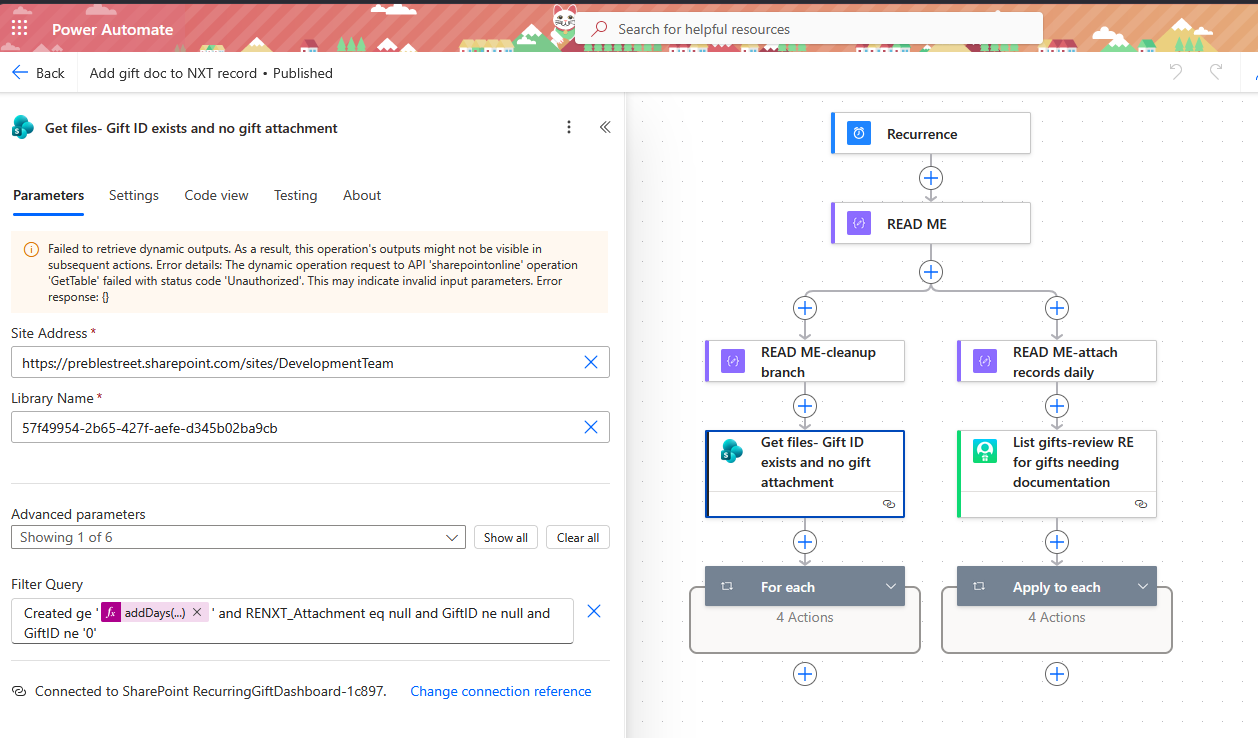Remove the addDays expression token
1258x738 pixels.
click(x=197, y=612)
